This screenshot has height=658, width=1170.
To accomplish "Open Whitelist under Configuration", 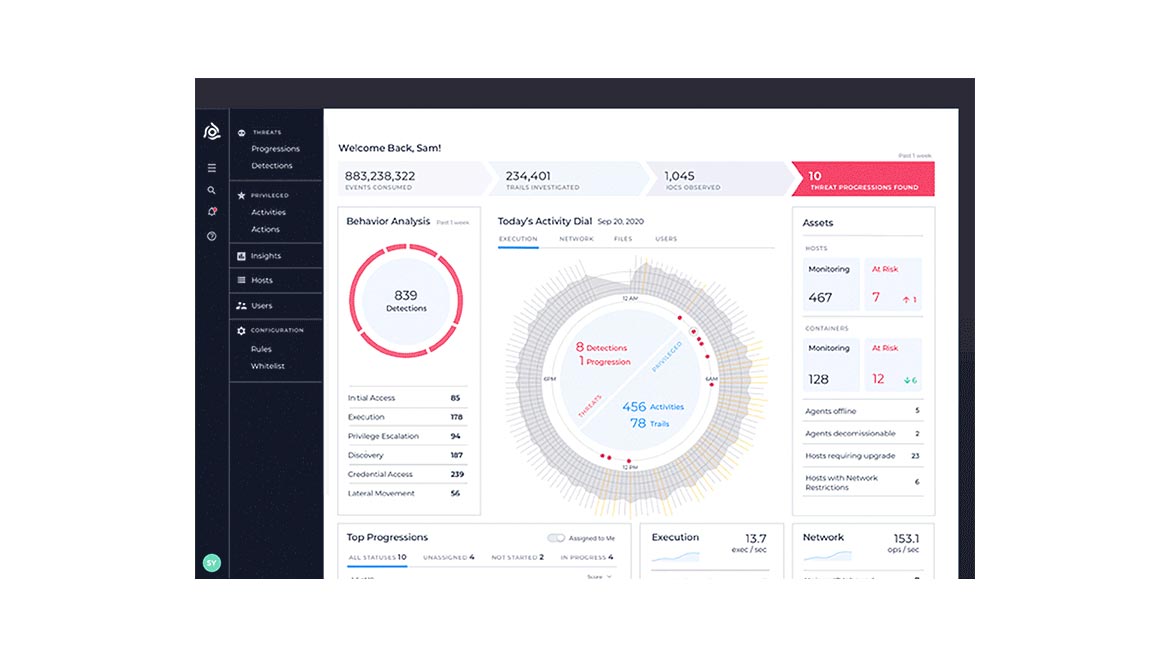I will tap(267, 366).
